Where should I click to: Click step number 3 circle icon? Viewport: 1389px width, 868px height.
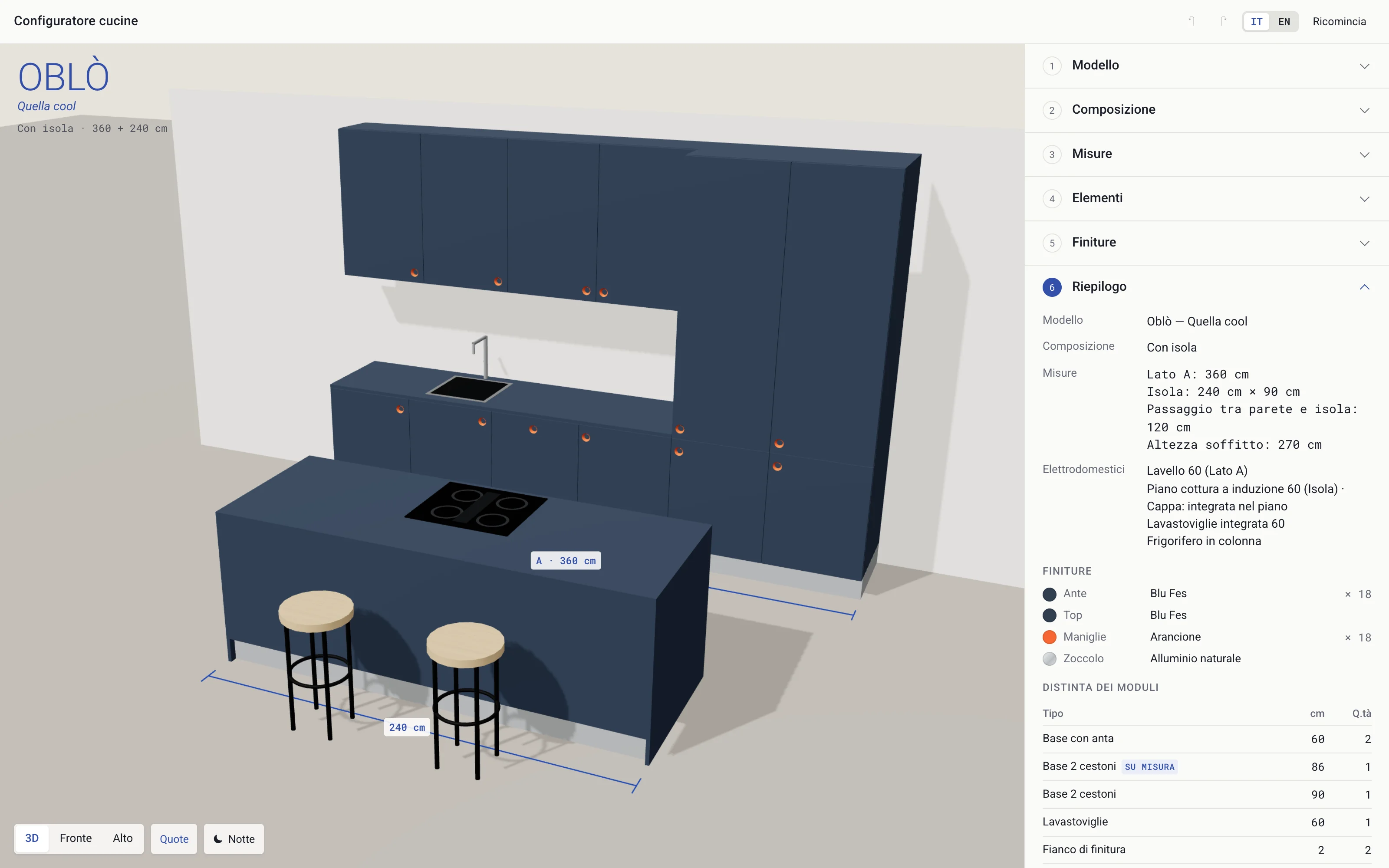tap(1051, 155)
